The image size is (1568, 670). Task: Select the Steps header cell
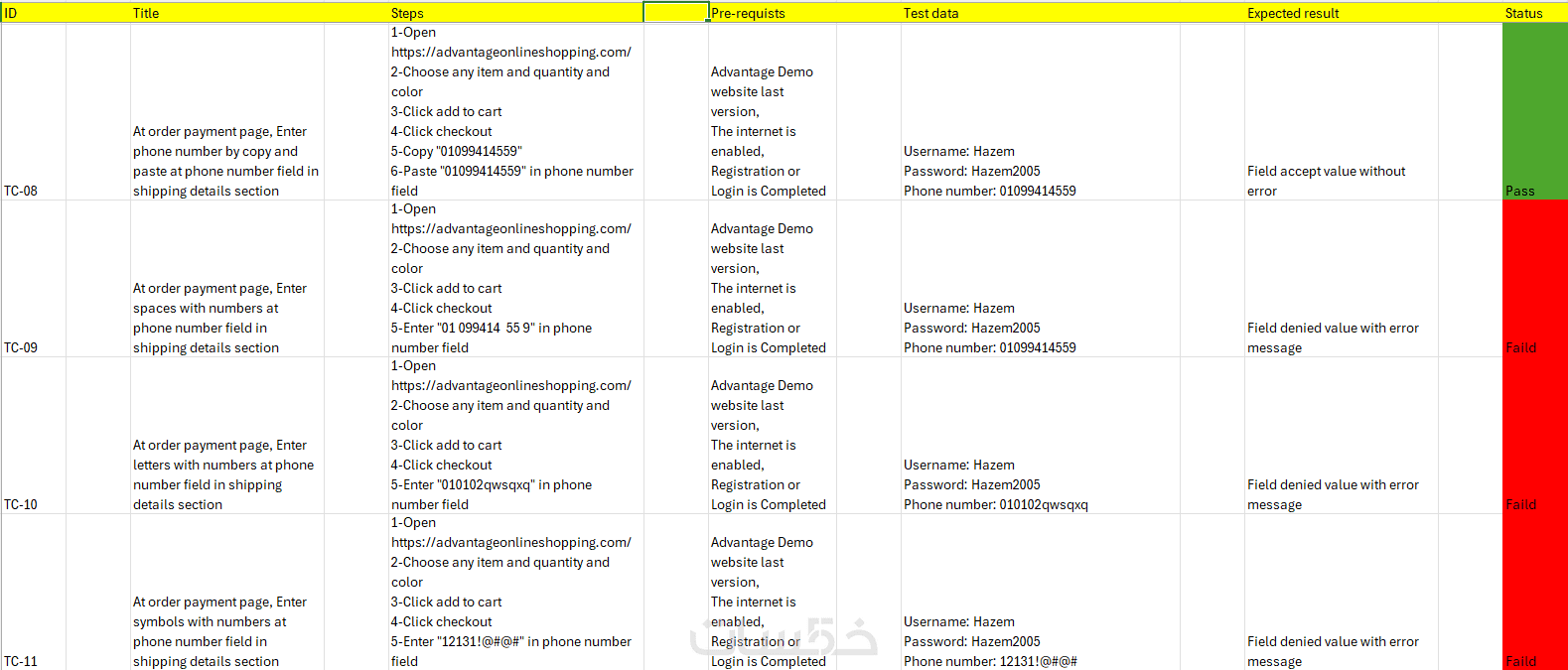click(x=515, y=13)
